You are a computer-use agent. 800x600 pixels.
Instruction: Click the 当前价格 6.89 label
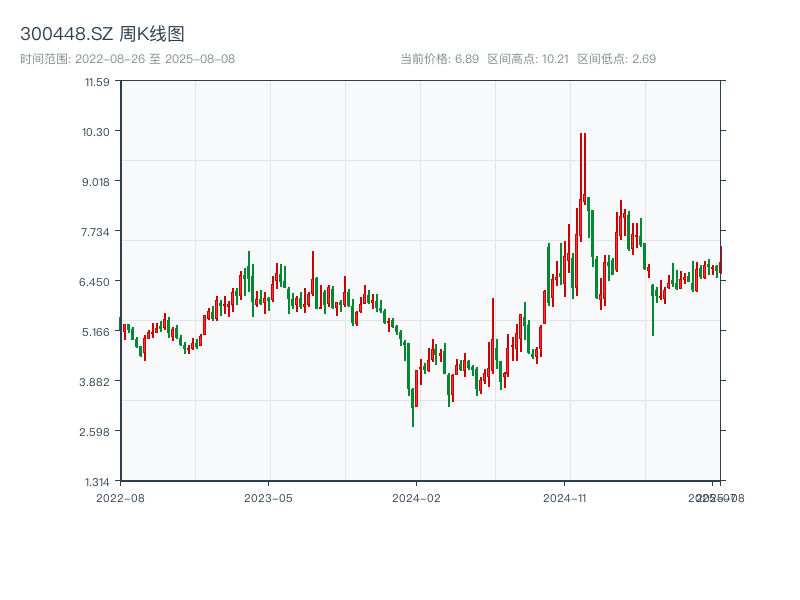click(440, 59)
